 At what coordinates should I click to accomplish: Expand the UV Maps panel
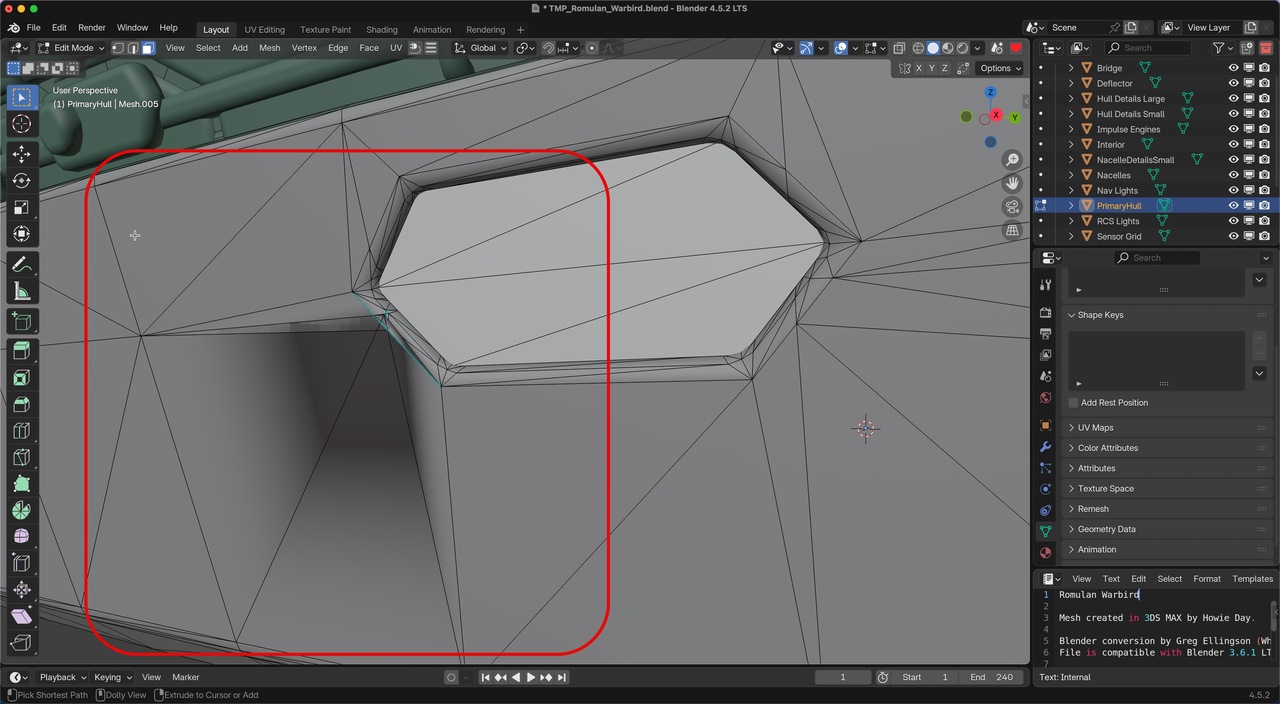1095,428
